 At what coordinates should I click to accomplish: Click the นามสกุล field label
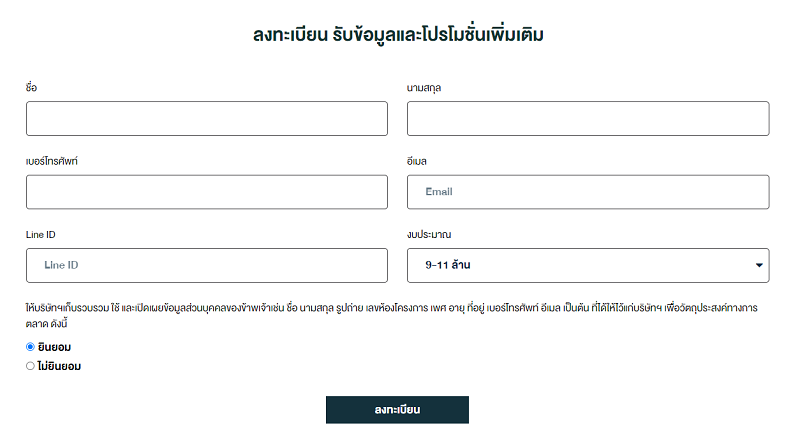click(423, 88)
